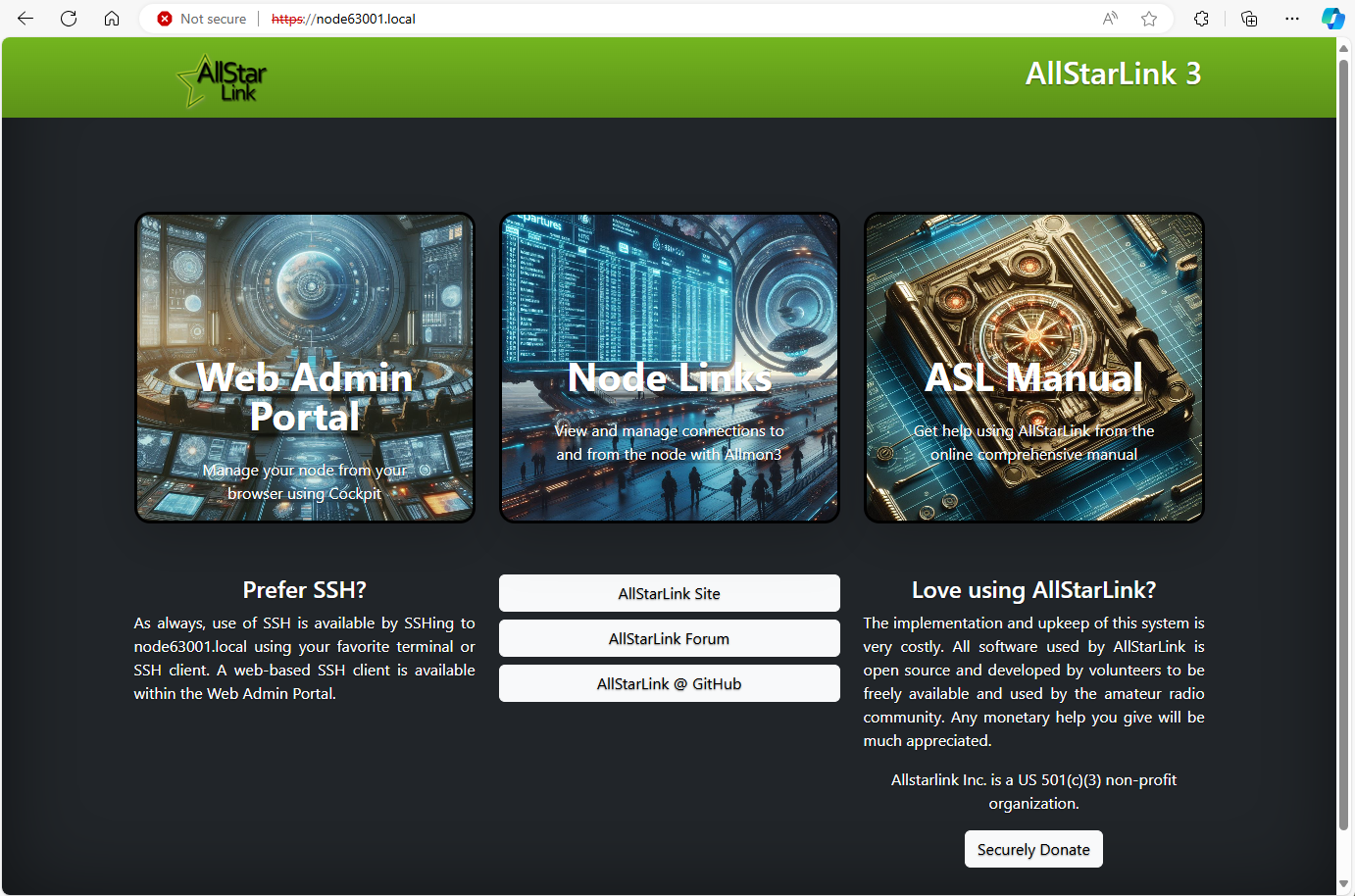Open the browser home page icon

pyautogui.click(x=112, y=19)
